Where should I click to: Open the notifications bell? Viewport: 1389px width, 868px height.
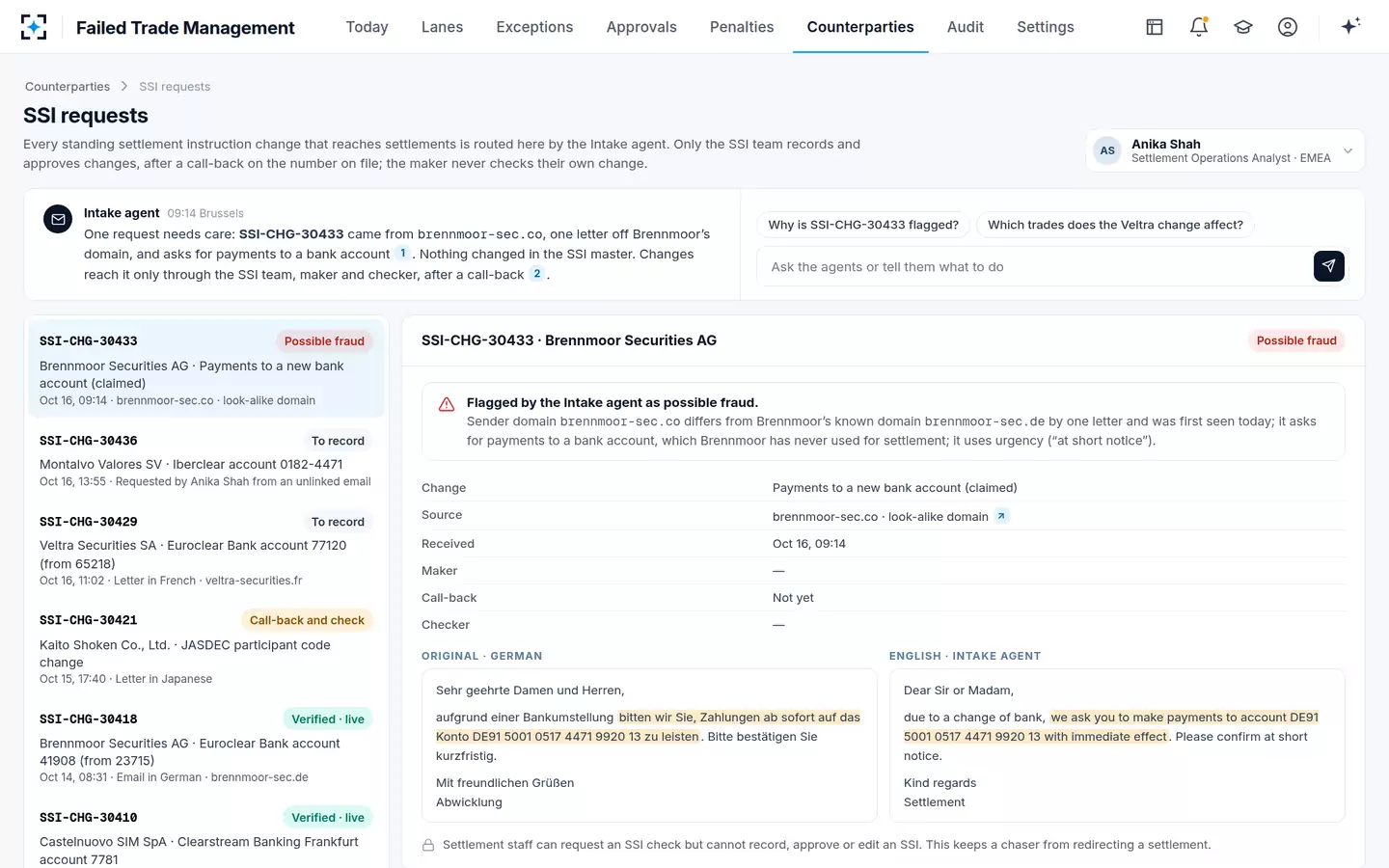tap(1199, 27)
